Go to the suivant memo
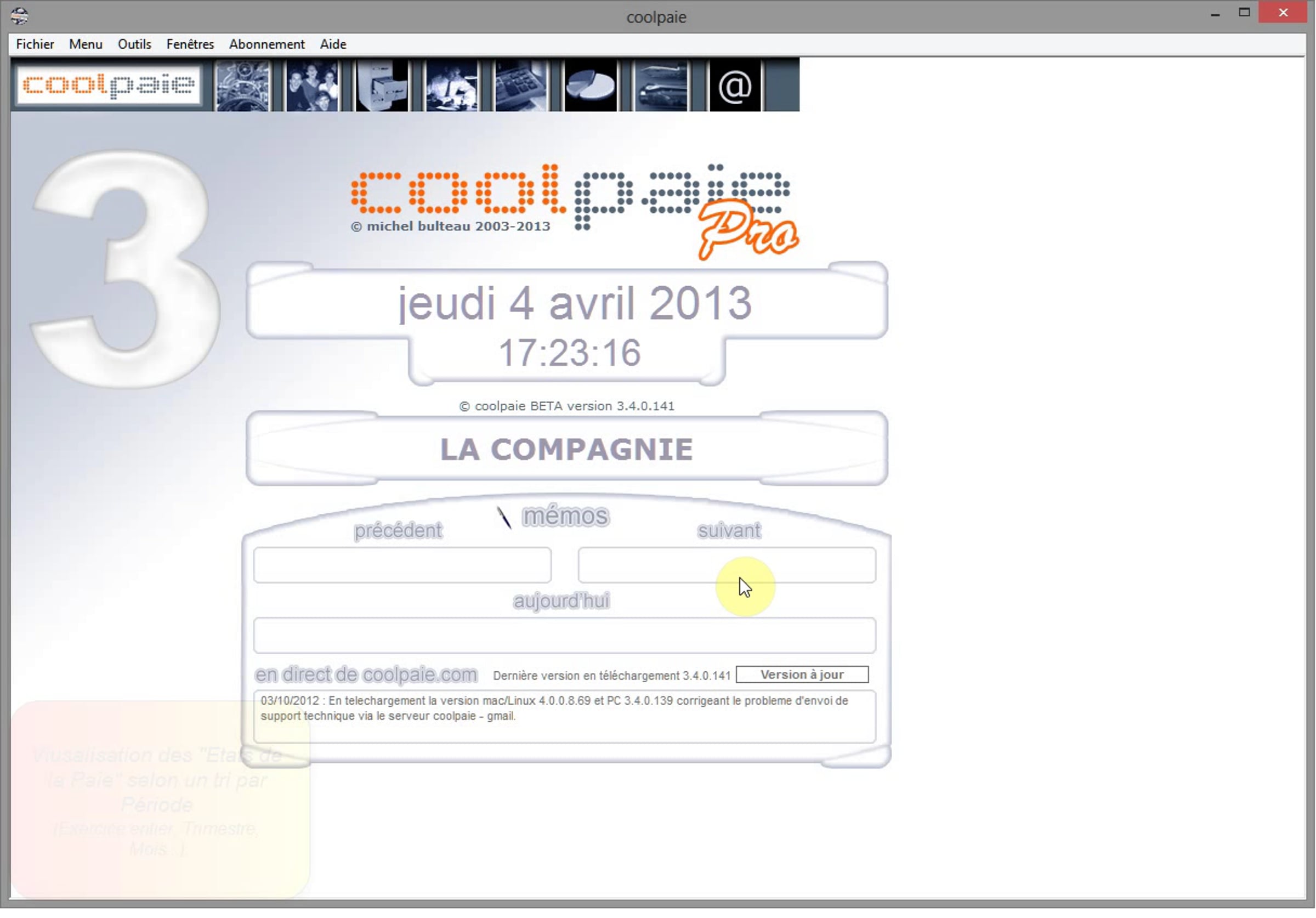The width and height of the screenshot is (1316, 918). point(729,530)
